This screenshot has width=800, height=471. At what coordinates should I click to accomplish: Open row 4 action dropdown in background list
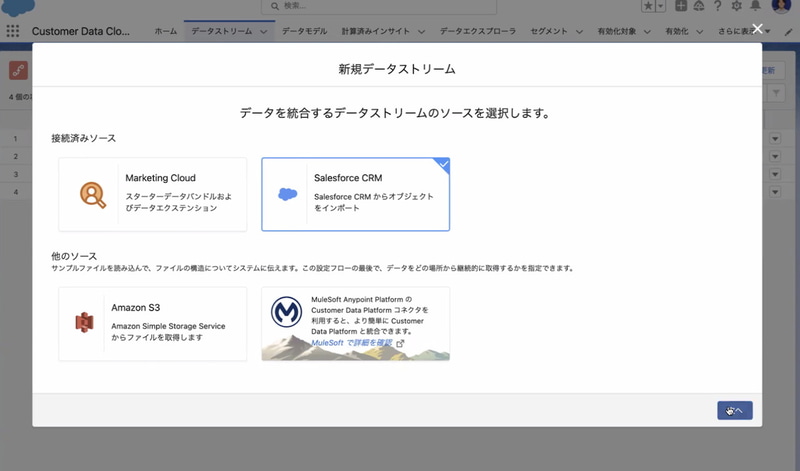775,192
